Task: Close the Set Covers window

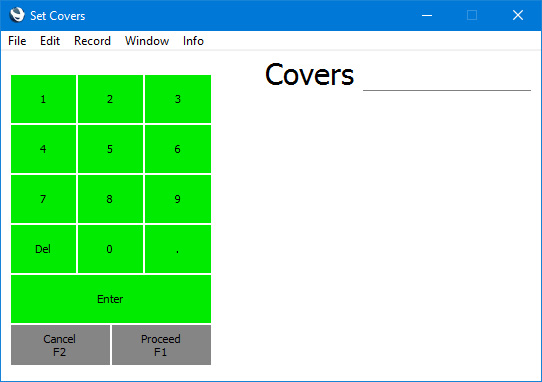Action: click(518, 15)
